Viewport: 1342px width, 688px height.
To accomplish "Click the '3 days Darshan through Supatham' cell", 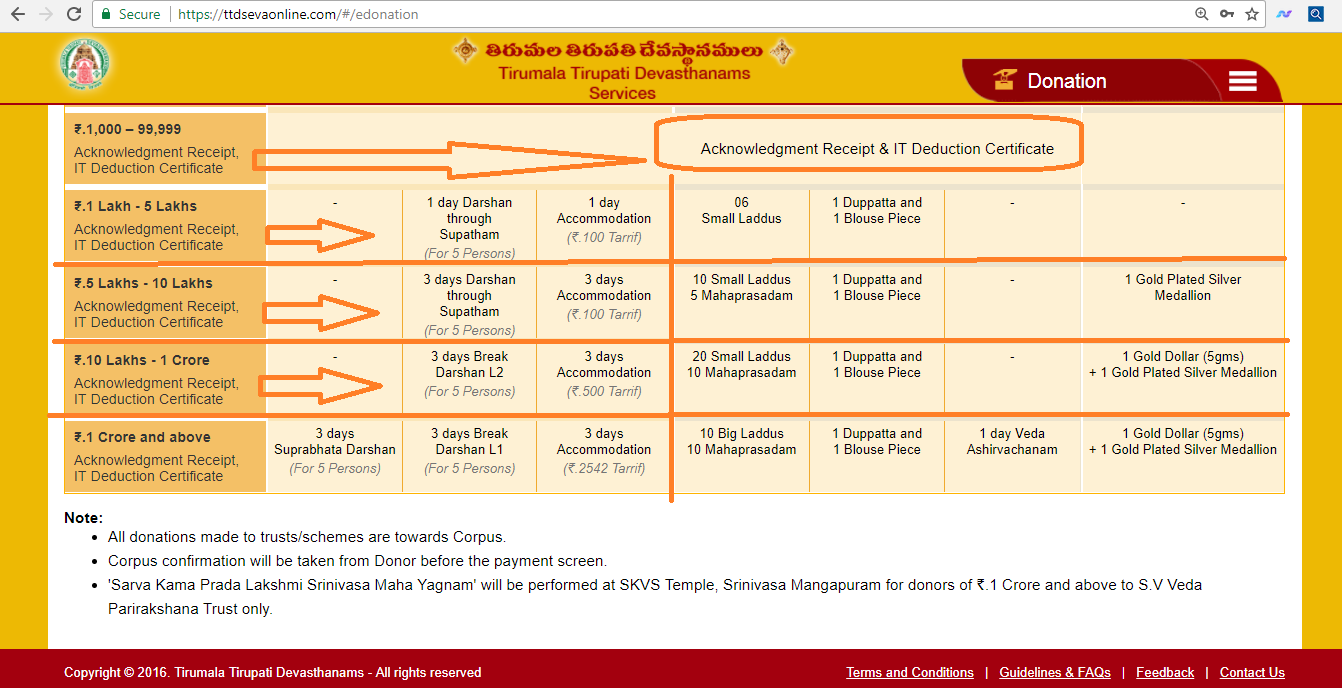I will tap(469, 304).
